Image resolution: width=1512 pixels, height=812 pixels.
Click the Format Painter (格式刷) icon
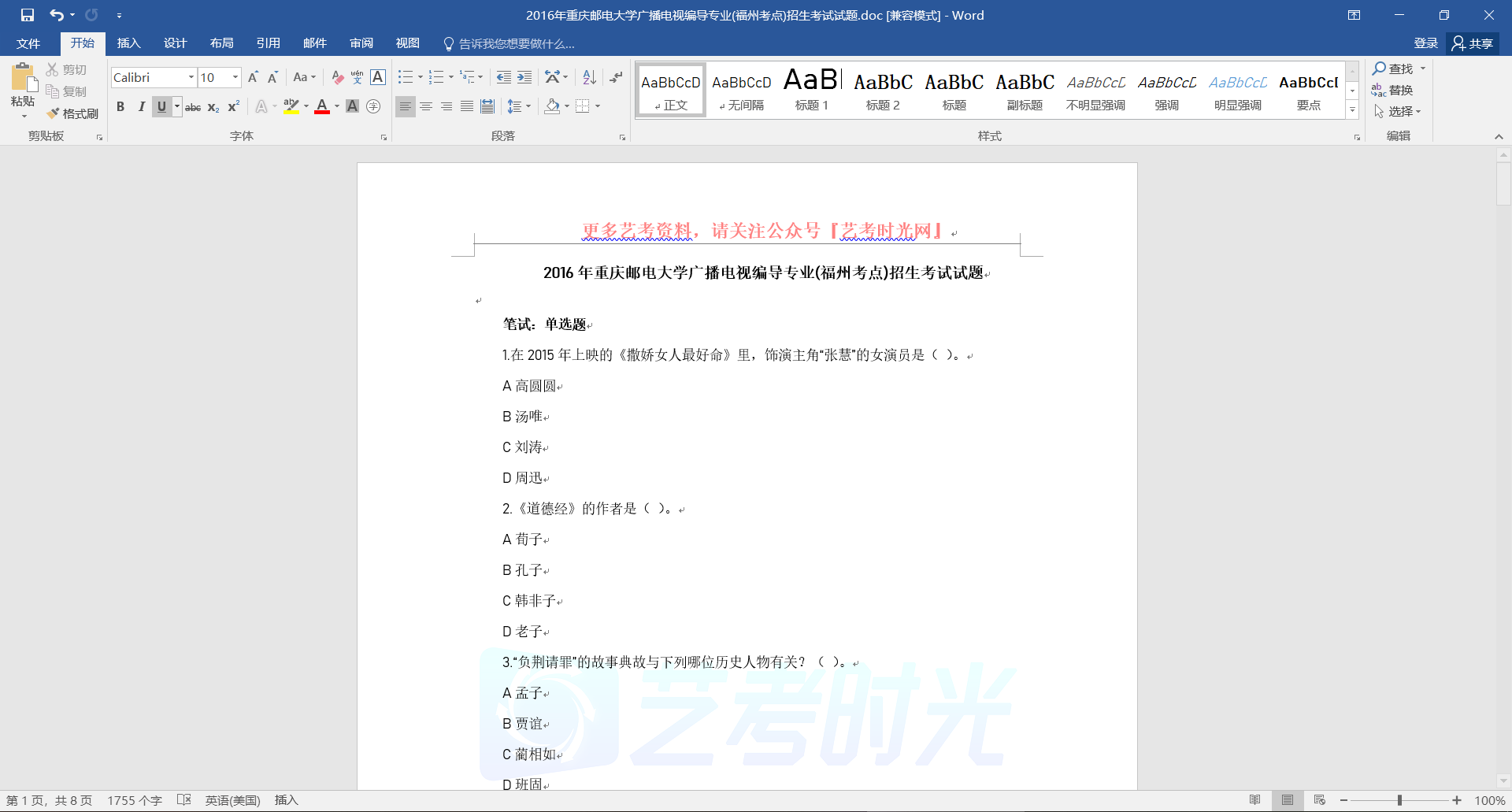tap(72, 113)
